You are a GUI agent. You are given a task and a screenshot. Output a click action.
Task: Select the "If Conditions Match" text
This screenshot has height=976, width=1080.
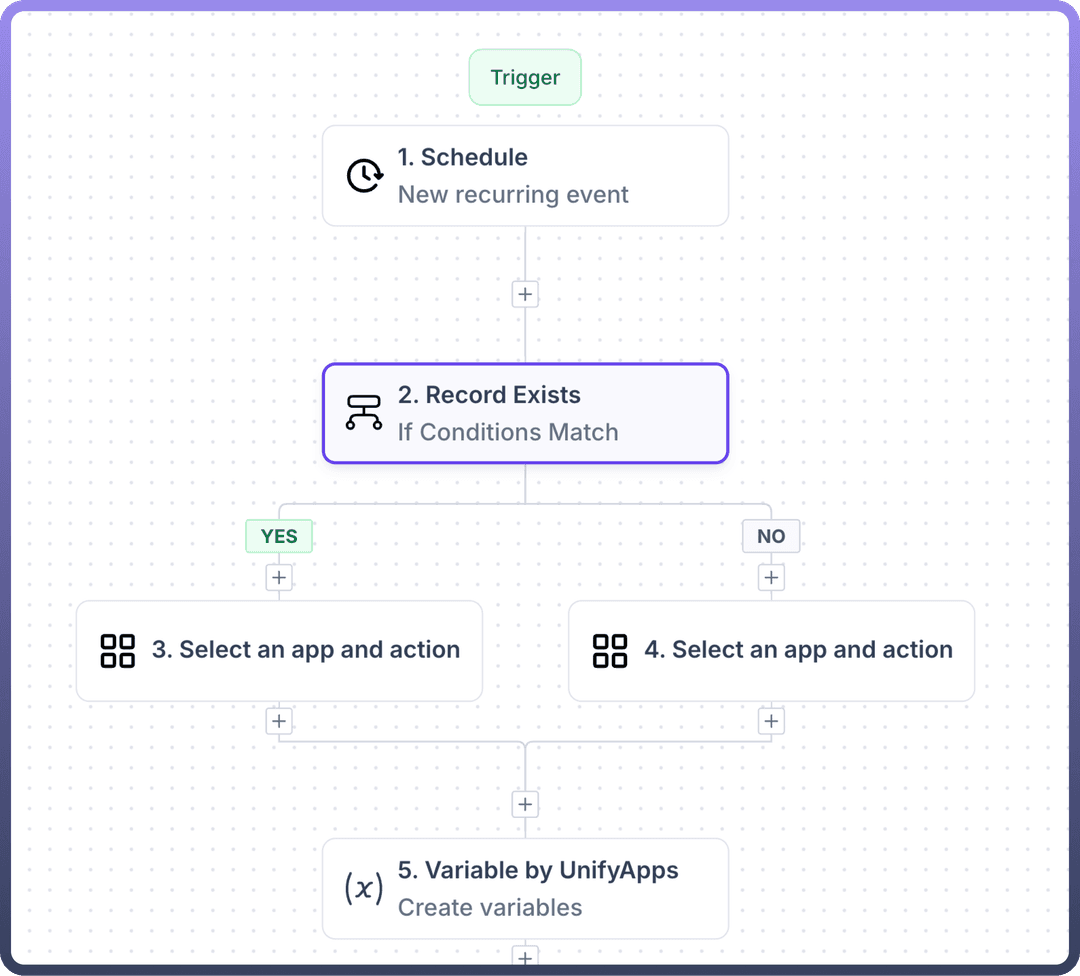pyautogui.click(x=508, y=432)
